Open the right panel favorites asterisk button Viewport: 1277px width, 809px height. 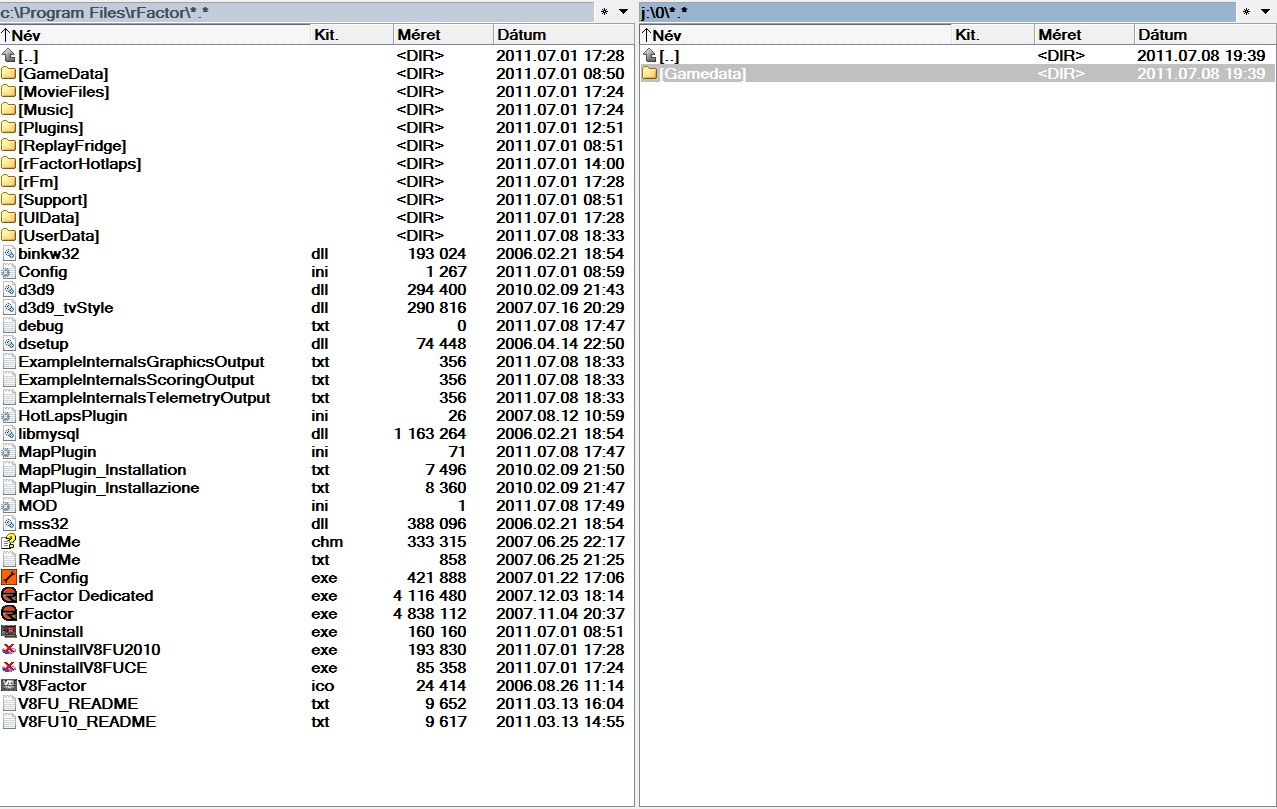(1245, 12)
